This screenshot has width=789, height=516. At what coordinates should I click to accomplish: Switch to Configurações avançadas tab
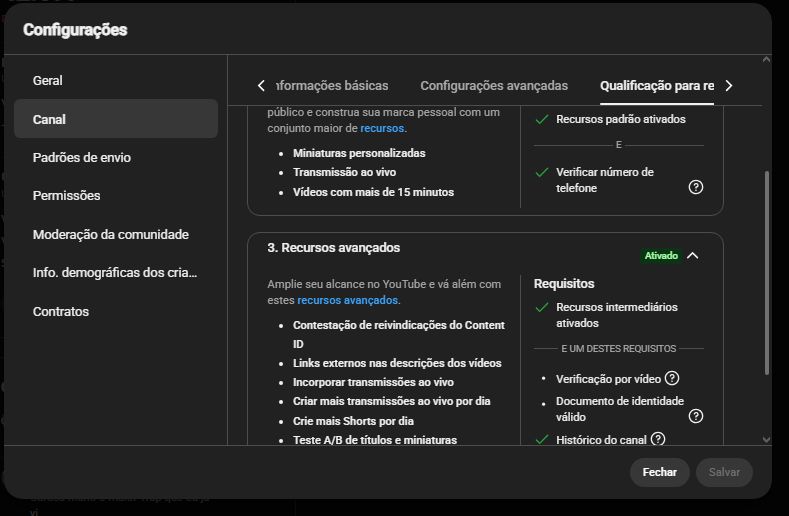(x=494, y=86)
